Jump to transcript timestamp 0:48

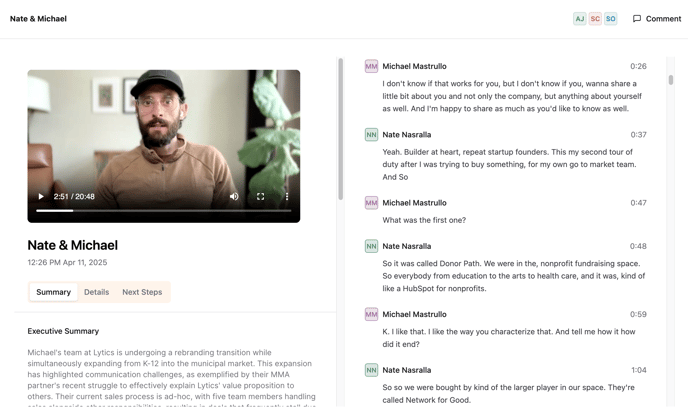(x=638, y=246)
